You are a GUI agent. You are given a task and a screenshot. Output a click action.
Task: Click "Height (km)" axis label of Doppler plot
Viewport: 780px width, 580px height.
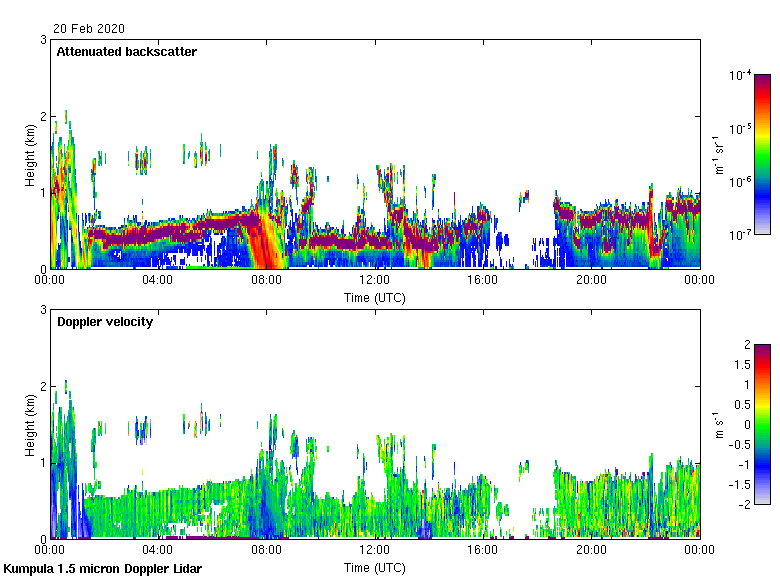[x=30, y=424]
